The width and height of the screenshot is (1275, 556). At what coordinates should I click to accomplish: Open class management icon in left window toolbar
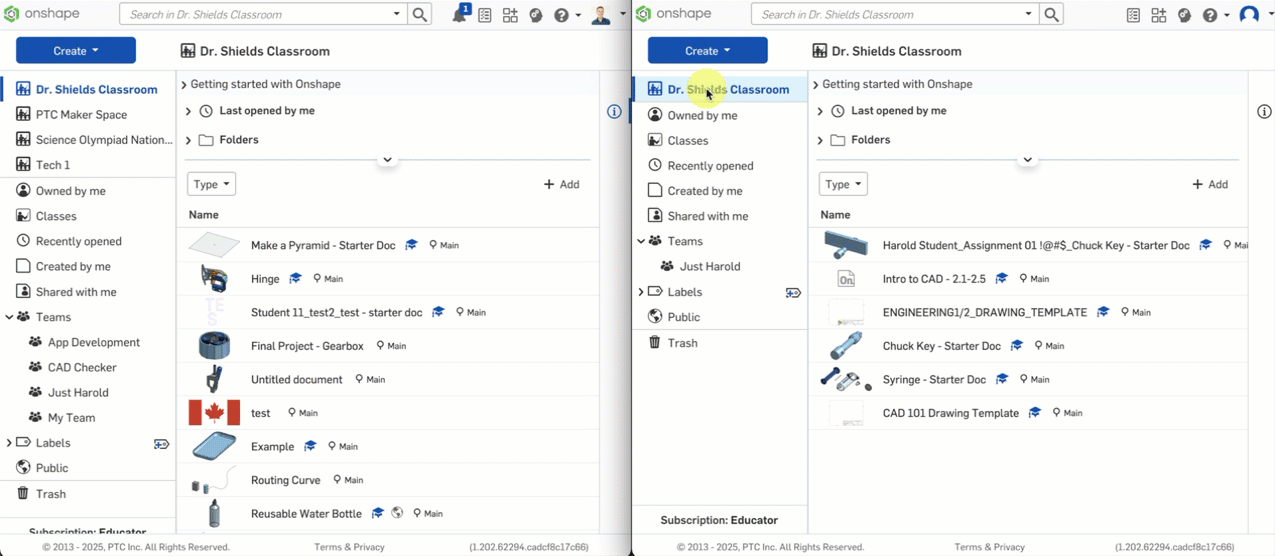click(485, 15)
